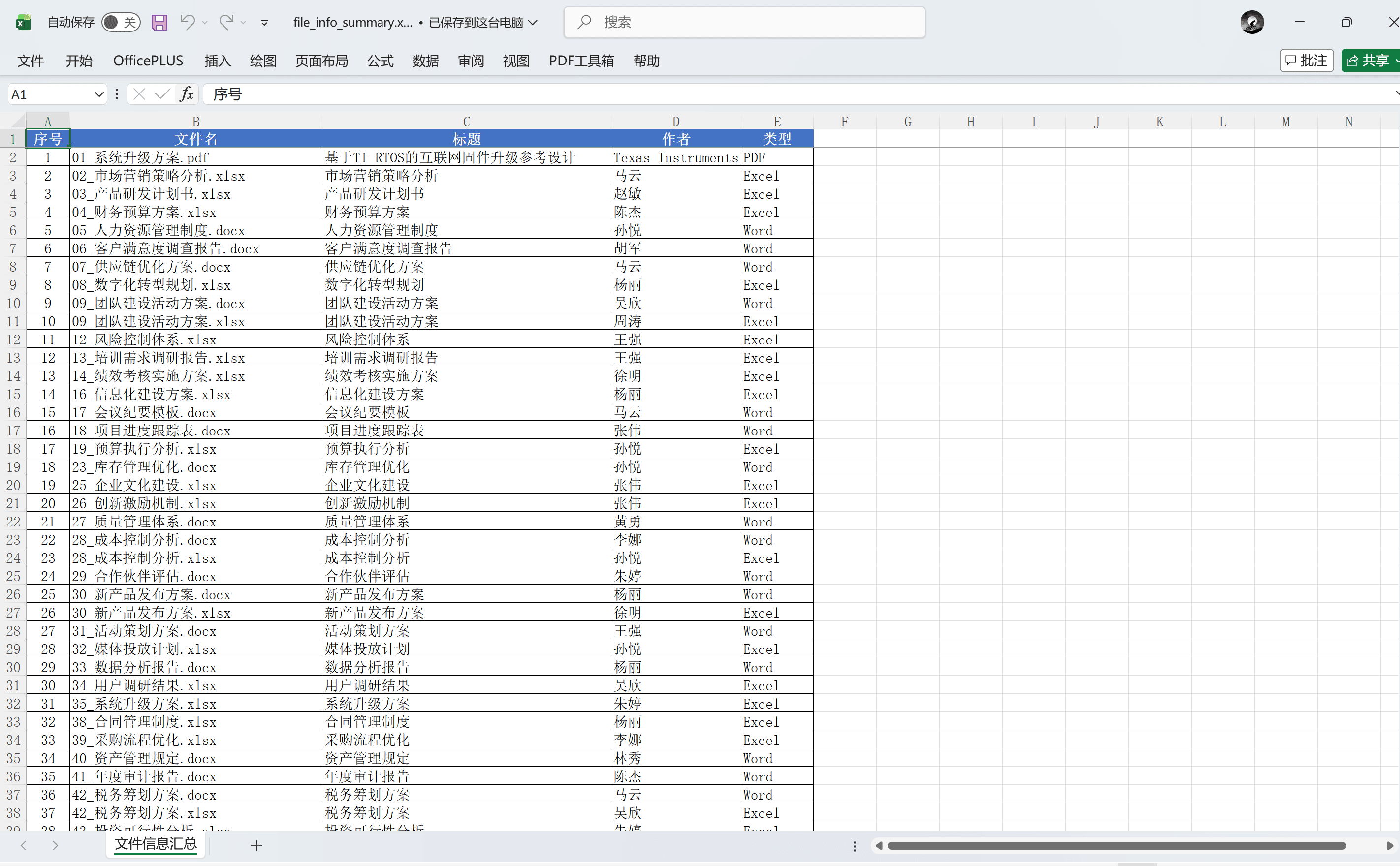Click the user account avatar

click(1252, 22)
